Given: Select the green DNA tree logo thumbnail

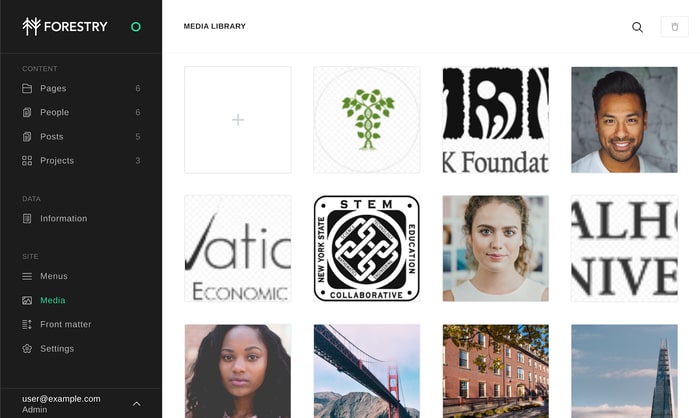Looking at the screenshot, I should pos(367,120).
